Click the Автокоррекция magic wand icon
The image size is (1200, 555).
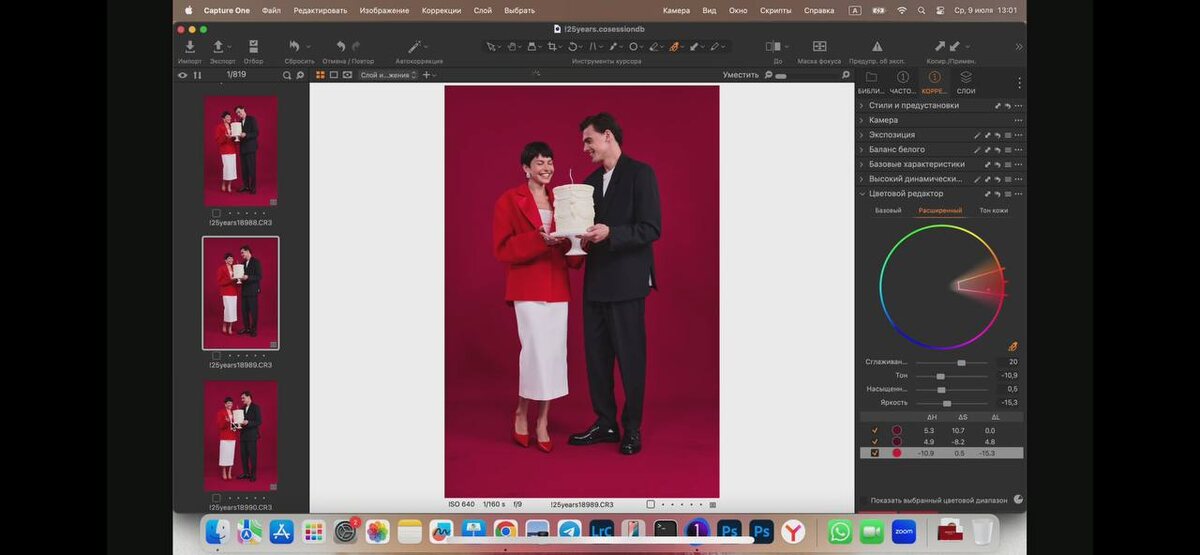click(414, 47)
